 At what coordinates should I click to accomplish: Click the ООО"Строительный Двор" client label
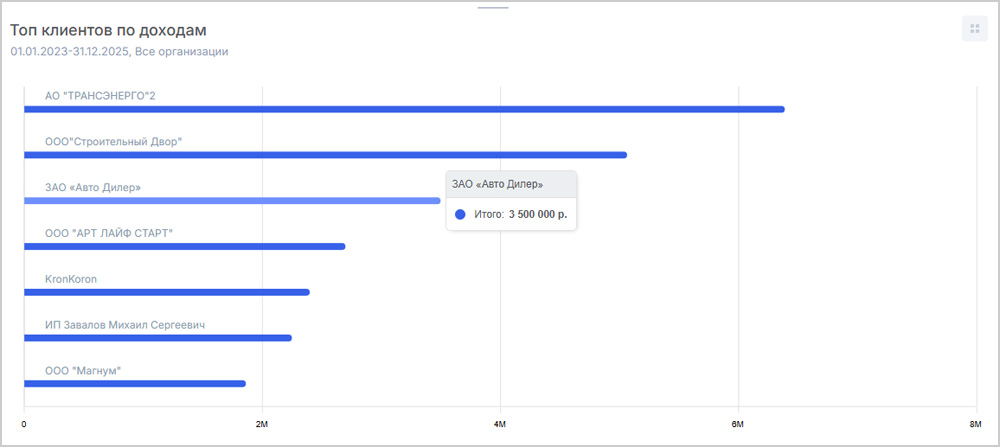point(113,142)
